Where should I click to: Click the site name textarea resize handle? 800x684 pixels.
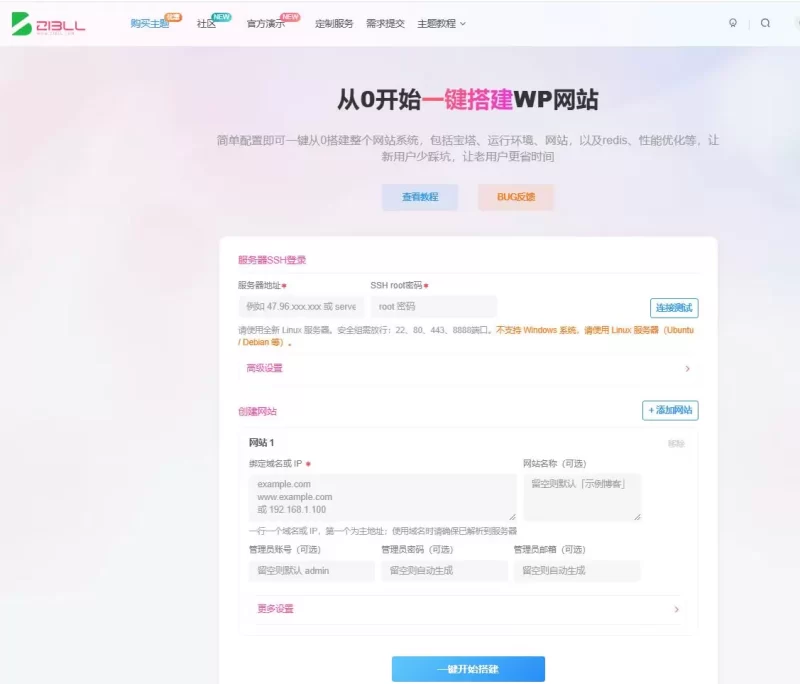[637, 517]
